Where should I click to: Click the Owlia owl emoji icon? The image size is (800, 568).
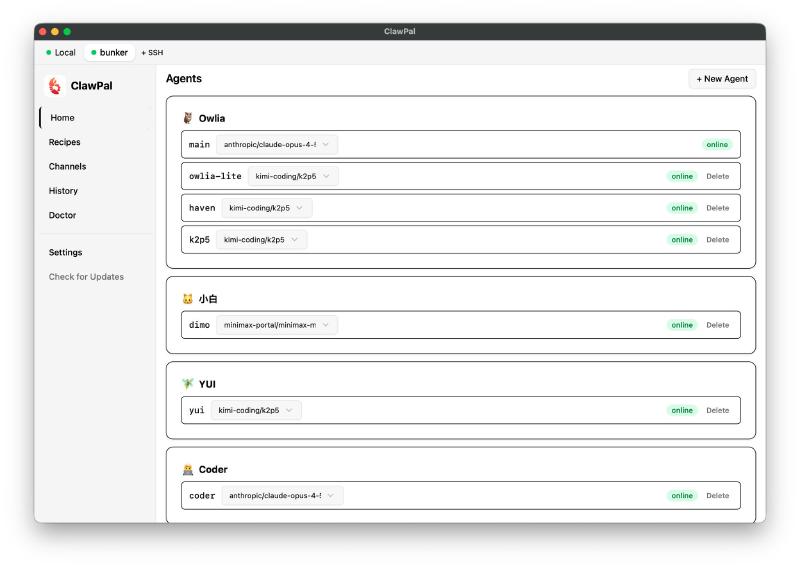point(187,118)
